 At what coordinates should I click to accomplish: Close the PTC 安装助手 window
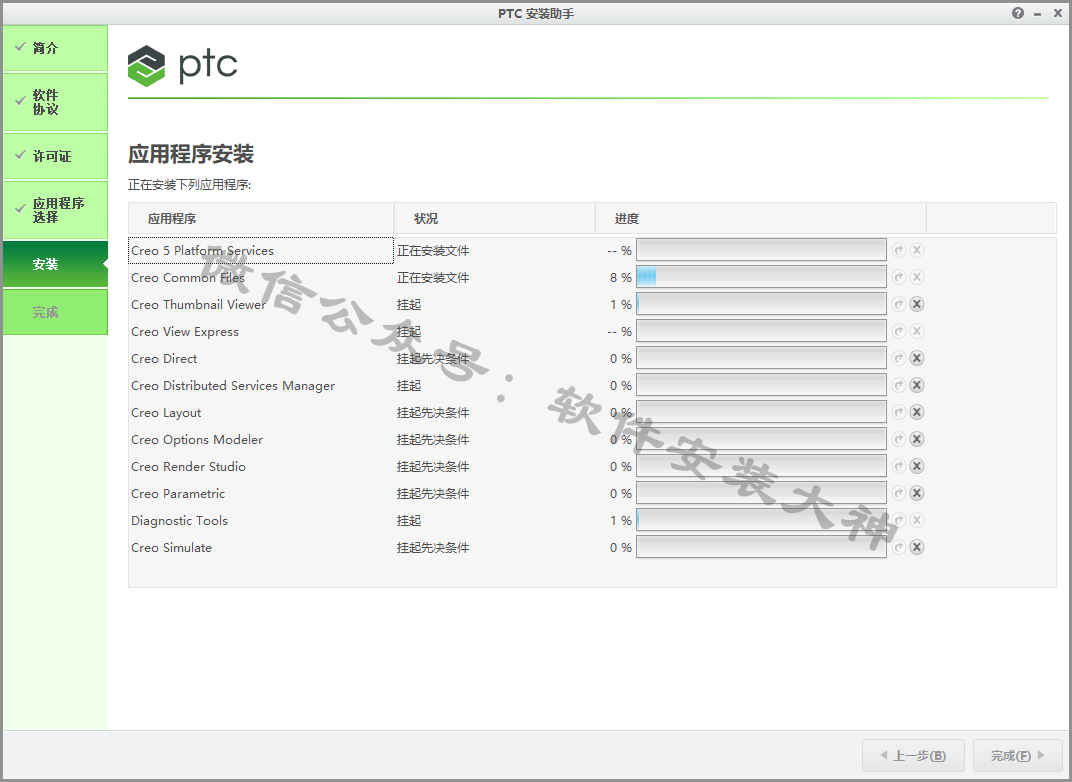click(1058, 13)
